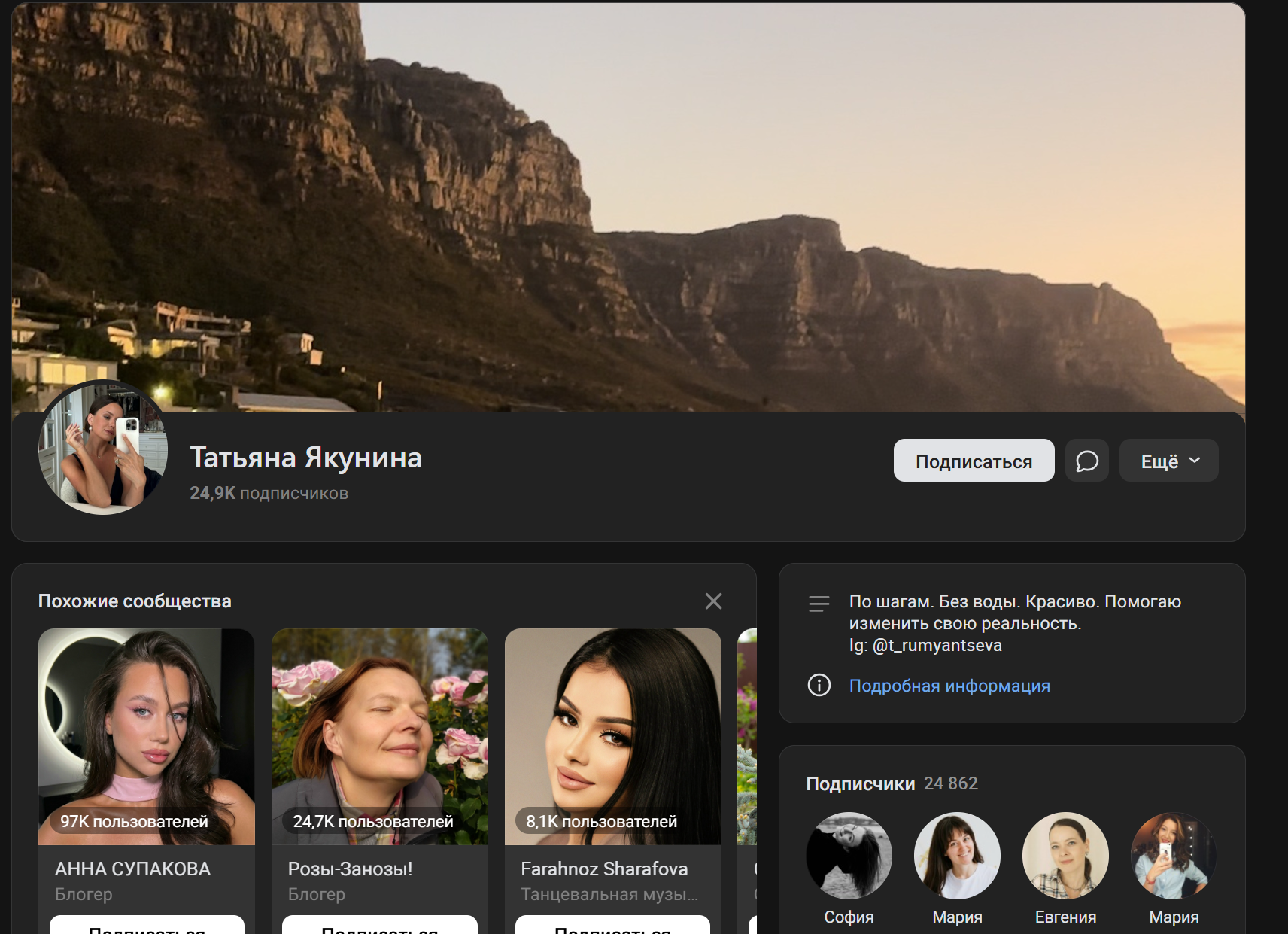Open the Подписчики 24 862 header

click(x=892, y=783)
